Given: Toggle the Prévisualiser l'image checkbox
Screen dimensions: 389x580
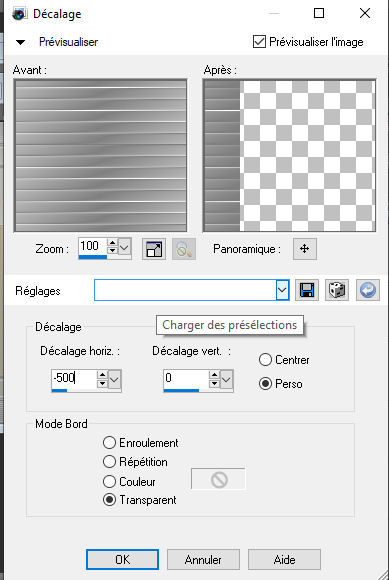Looking at the screenshot, I should [x=259, y=42].
